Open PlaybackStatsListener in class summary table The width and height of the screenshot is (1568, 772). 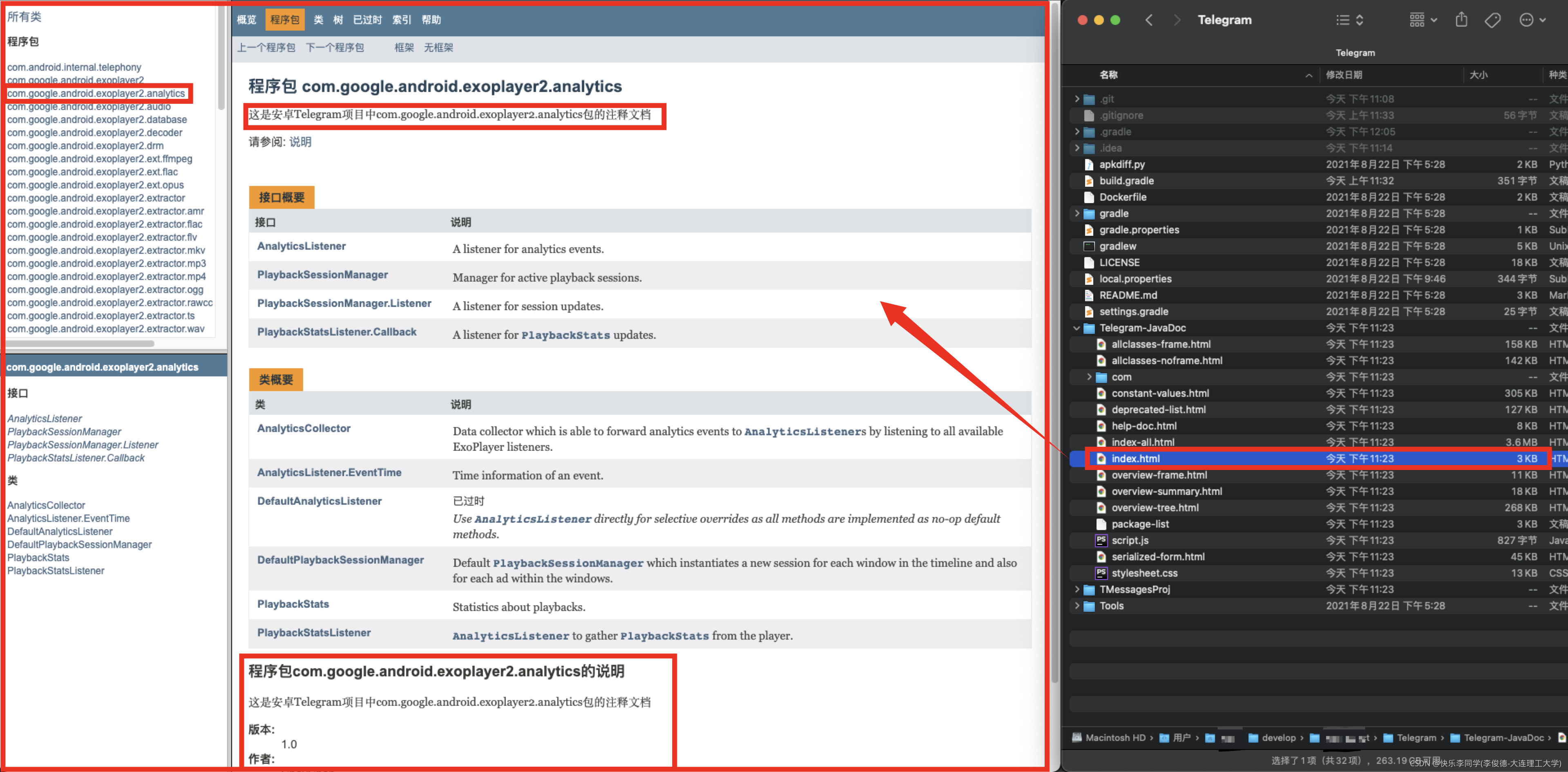point(313,633)
